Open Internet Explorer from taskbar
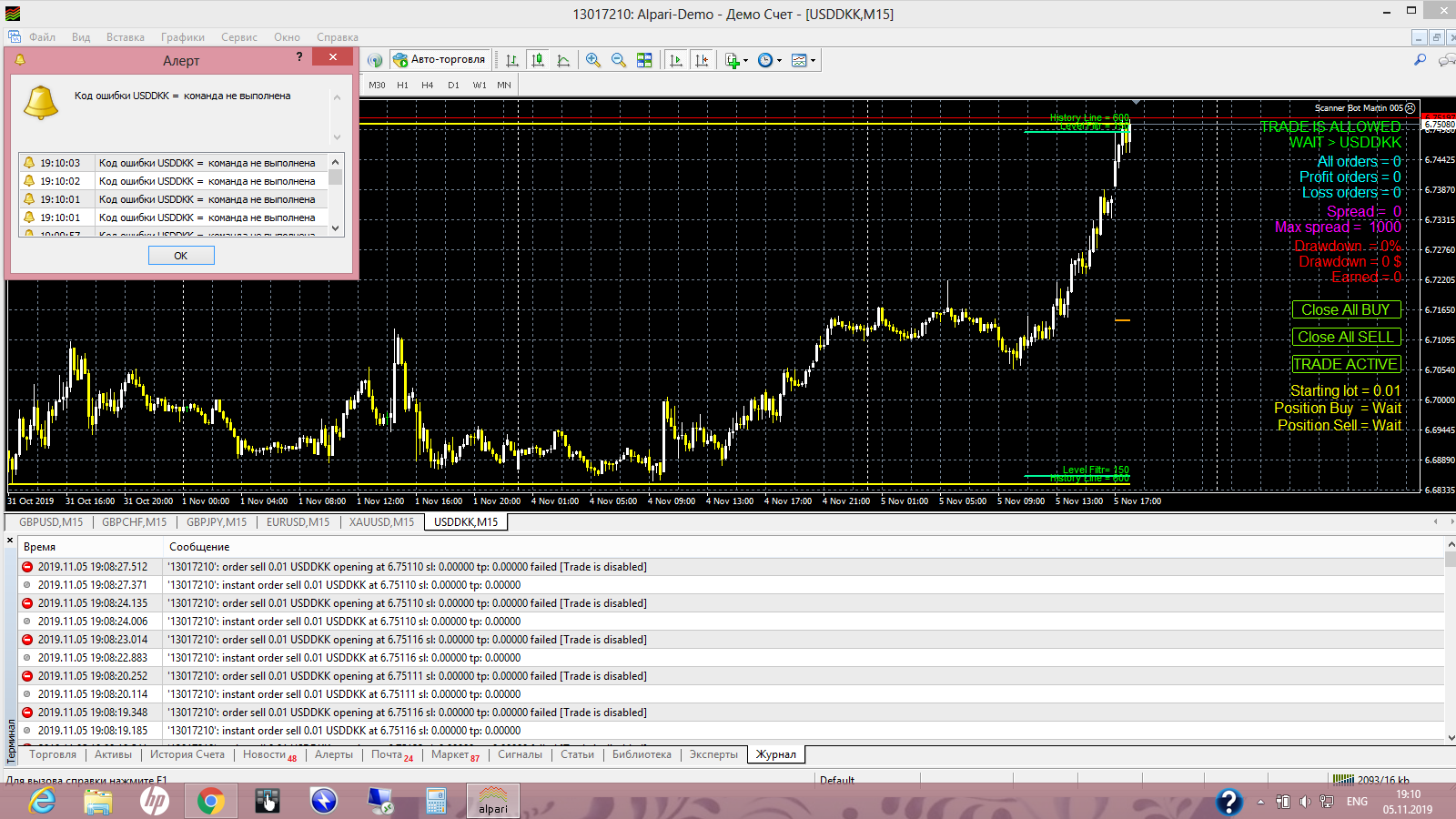The image size is (1456, 819). (42, 801)
